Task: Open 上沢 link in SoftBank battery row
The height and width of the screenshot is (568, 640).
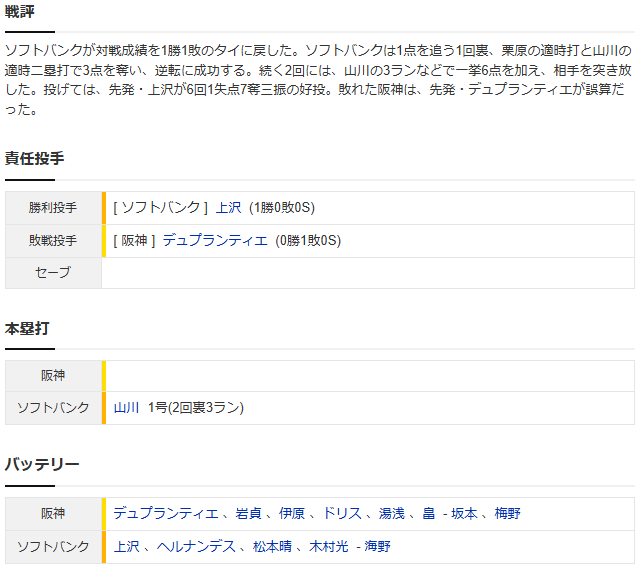Action: pyautogui.click(x=126, y=546)
